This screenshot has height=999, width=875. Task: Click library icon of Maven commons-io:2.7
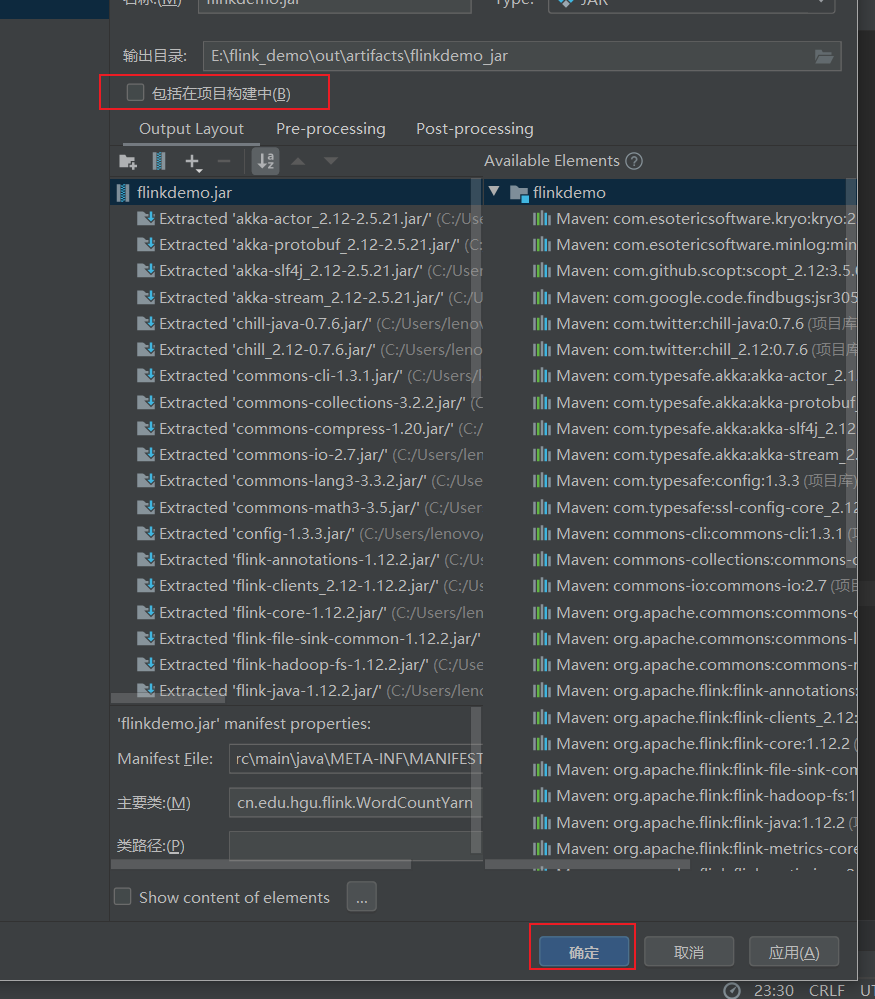(x=542, y=586)
